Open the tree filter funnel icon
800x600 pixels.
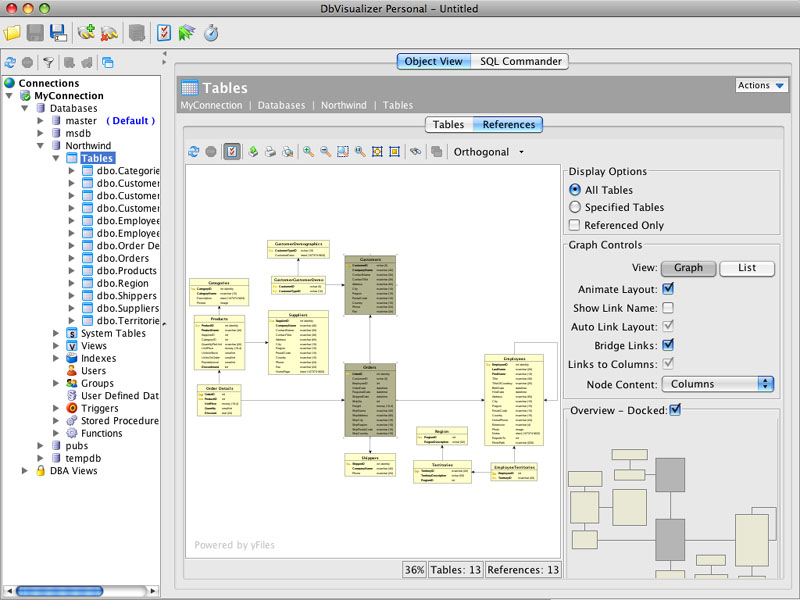pos(48,63)
